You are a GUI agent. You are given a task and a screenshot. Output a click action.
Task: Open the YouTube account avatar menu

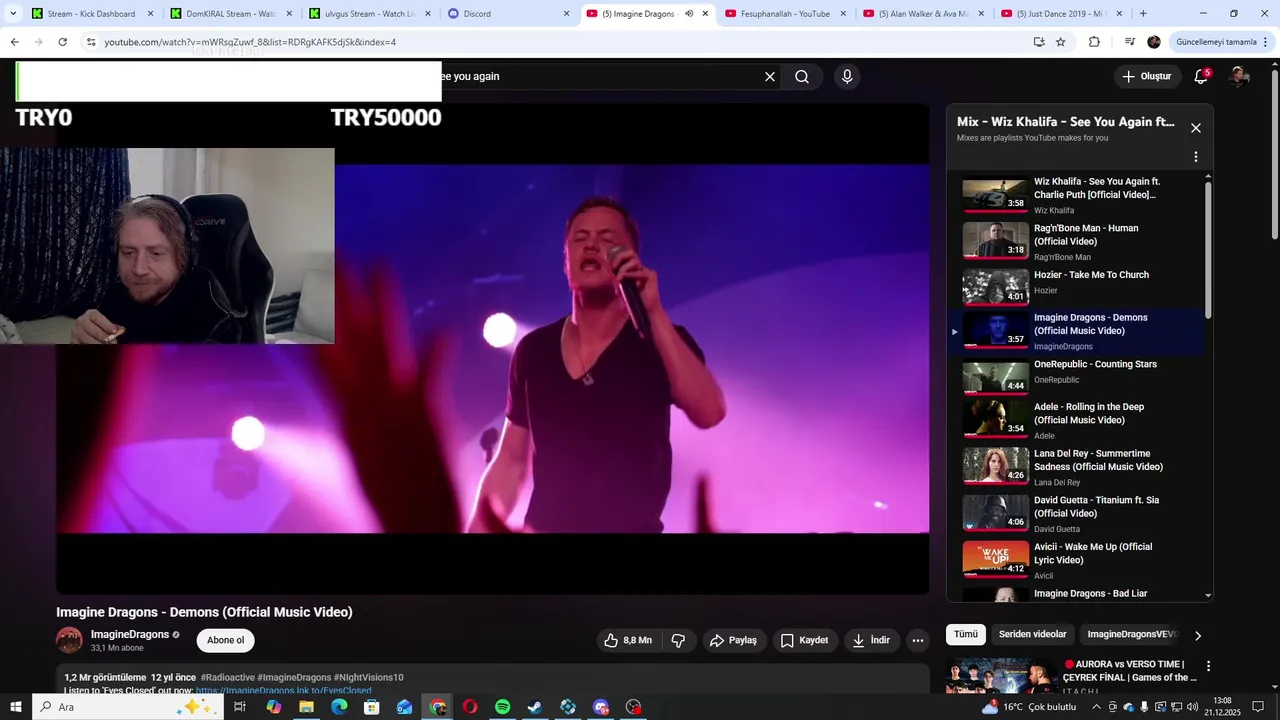(1240, 77)
